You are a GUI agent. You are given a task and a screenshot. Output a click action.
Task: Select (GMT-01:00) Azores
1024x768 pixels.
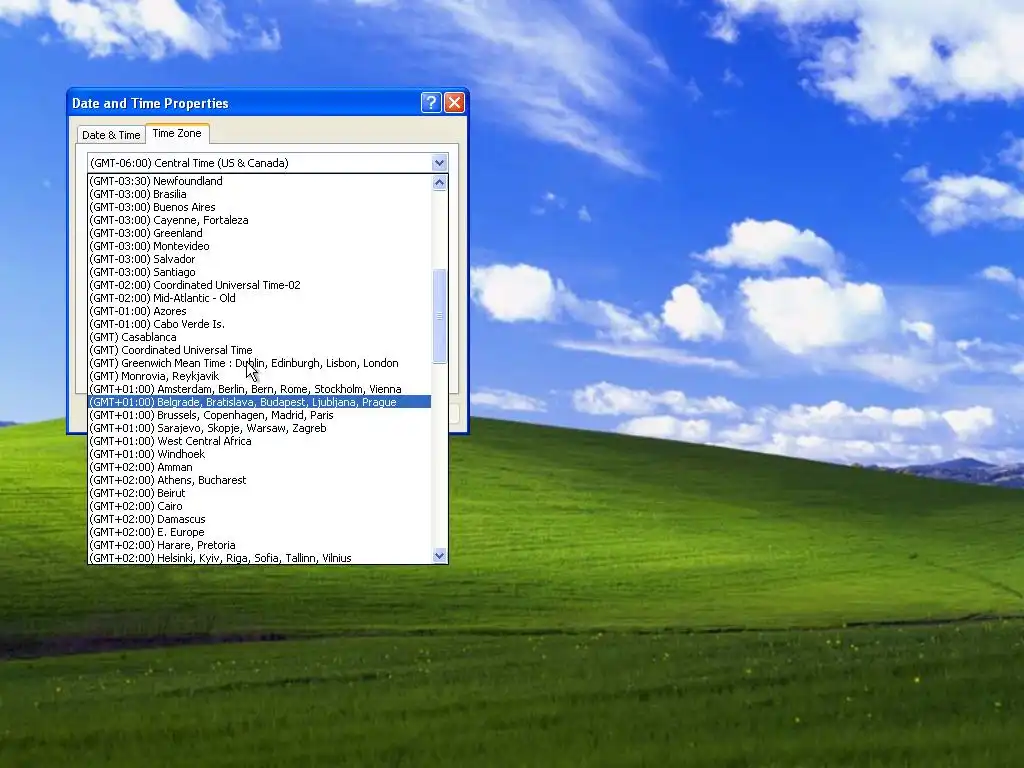pyautogui.click(x=259, y=311)
